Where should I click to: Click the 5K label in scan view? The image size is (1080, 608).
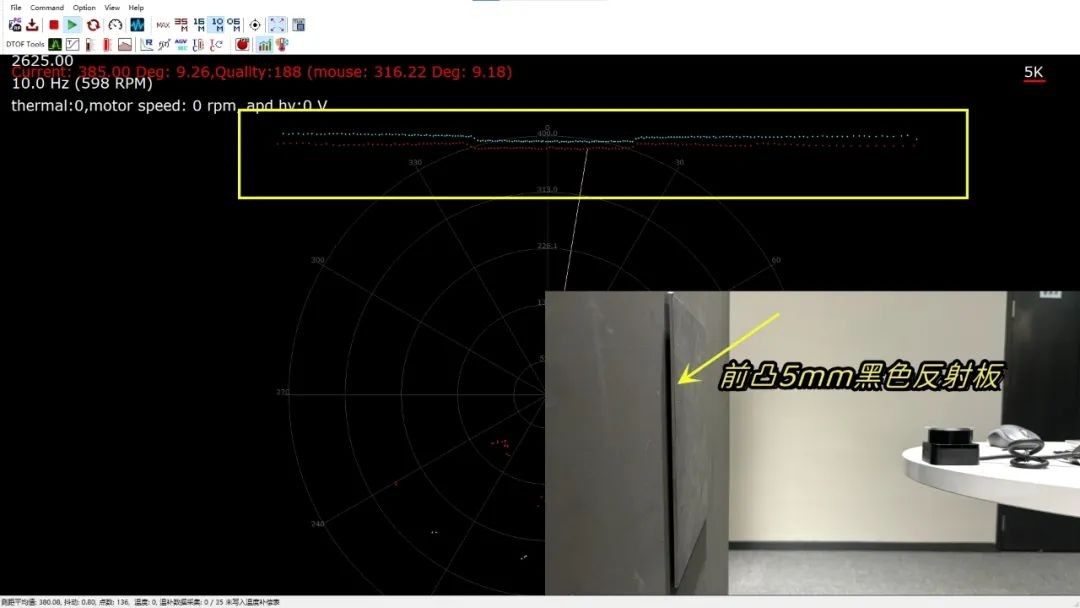coord(1033,73)
